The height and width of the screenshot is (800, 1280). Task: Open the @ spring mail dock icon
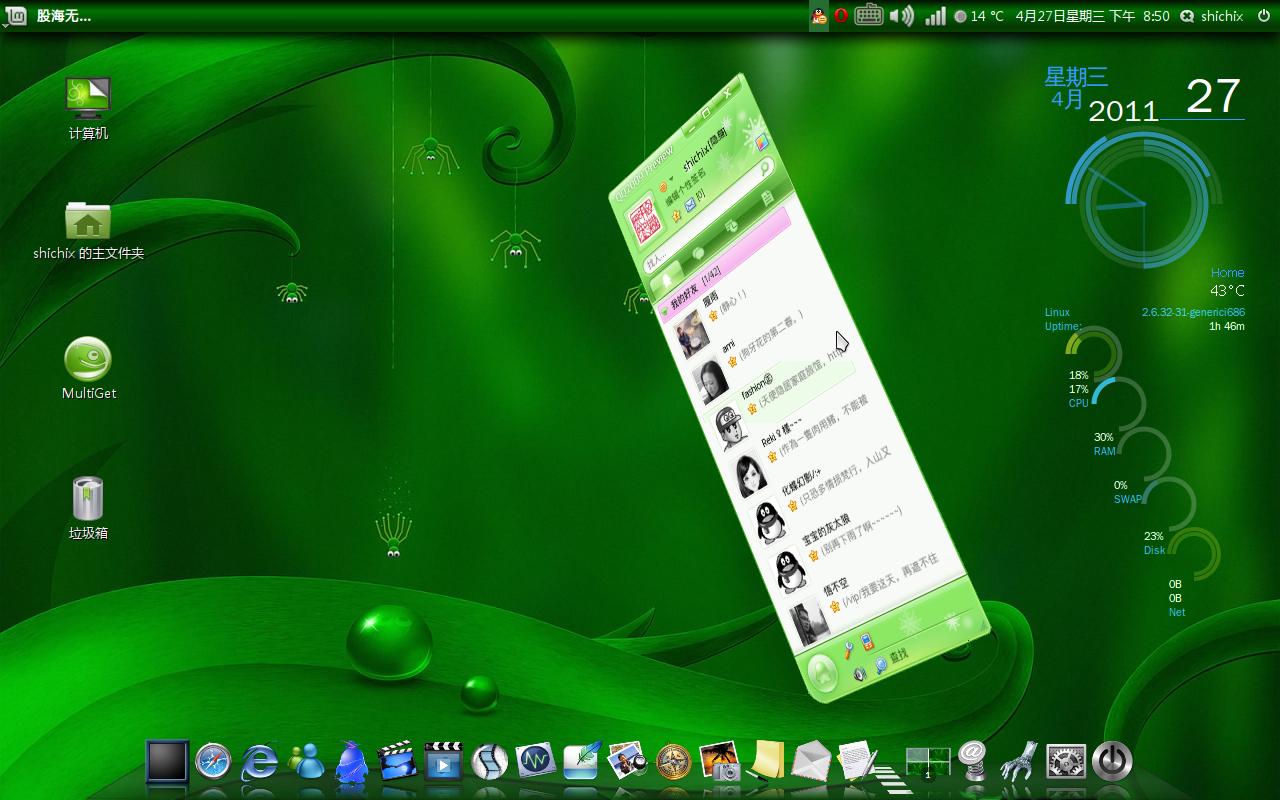[973, 761]
